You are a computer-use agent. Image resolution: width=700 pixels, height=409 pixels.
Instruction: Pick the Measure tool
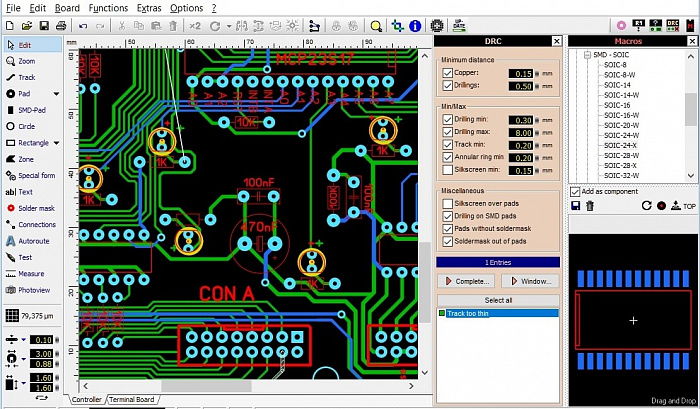click(29, 273)
